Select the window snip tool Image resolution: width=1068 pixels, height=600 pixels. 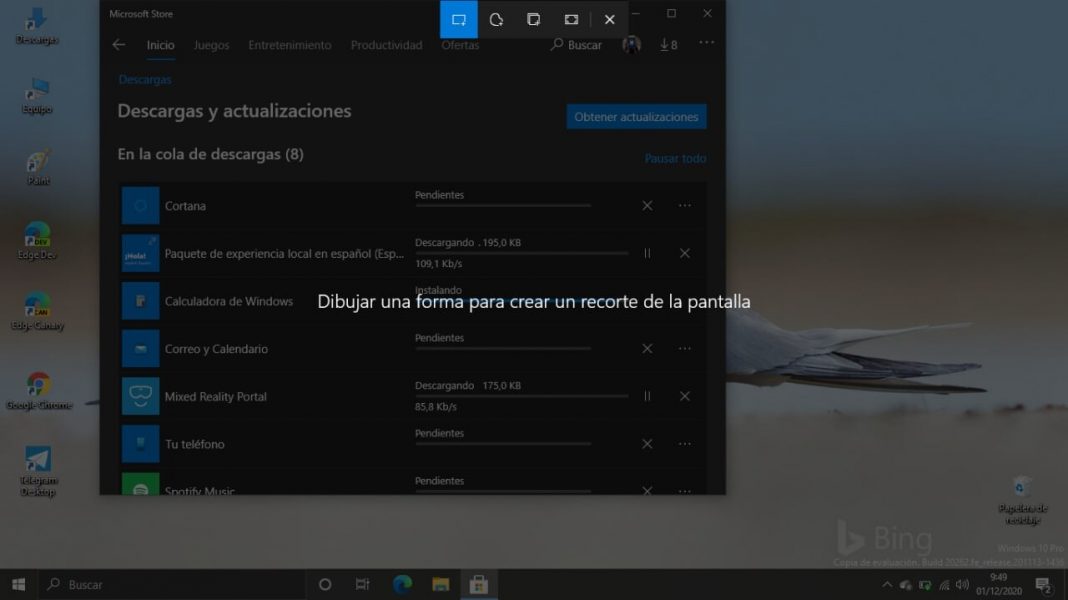click(x=533, y=19)
